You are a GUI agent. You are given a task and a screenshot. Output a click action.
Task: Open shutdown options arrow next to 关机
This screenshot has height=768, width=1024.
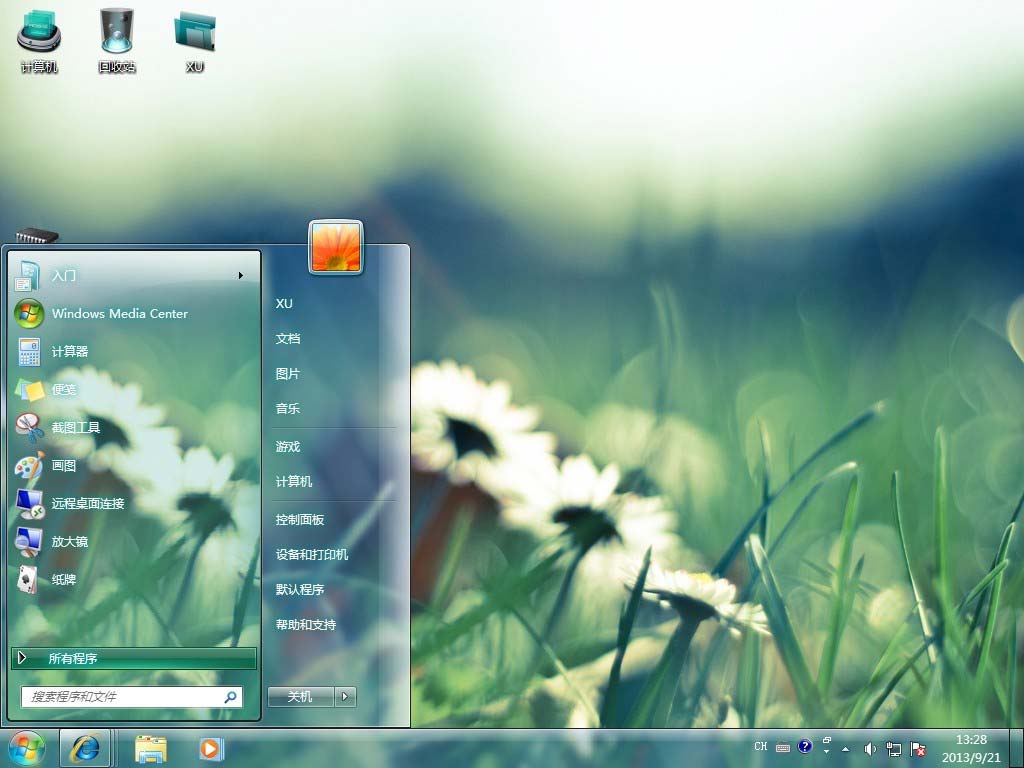(x=346, y=697)
